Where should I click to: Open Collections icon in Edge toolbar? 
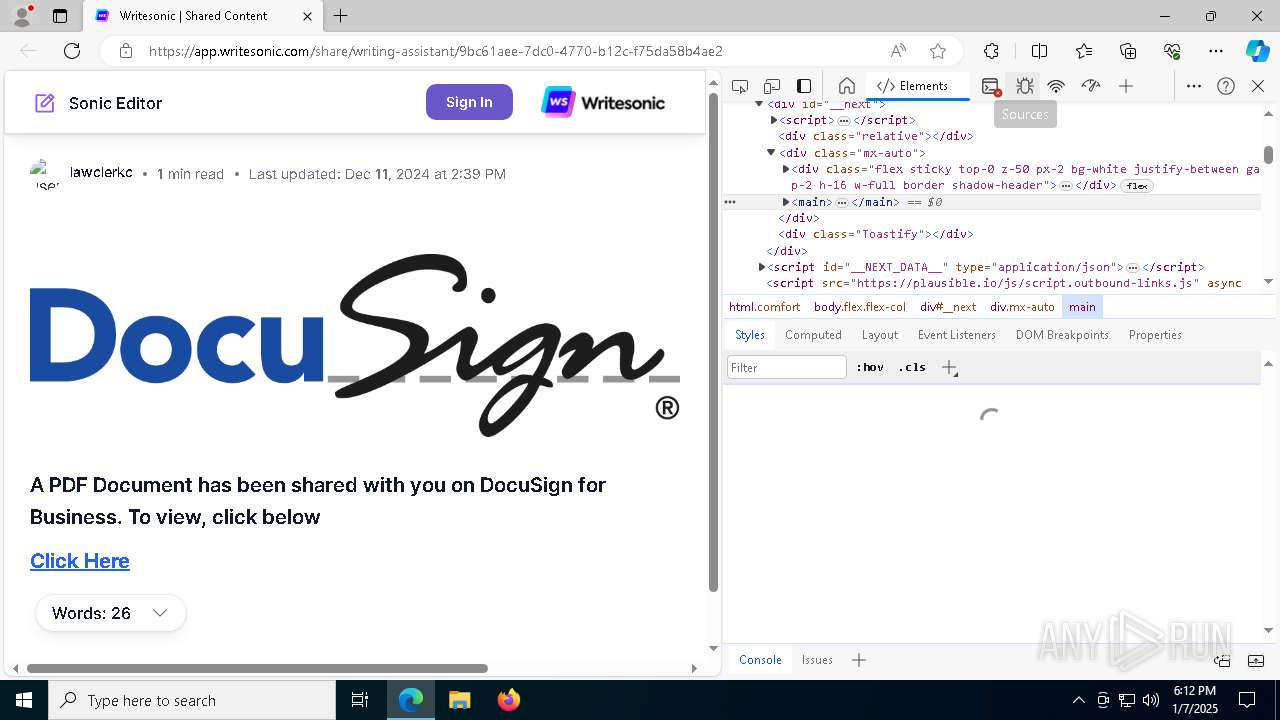coord(1128,51)
